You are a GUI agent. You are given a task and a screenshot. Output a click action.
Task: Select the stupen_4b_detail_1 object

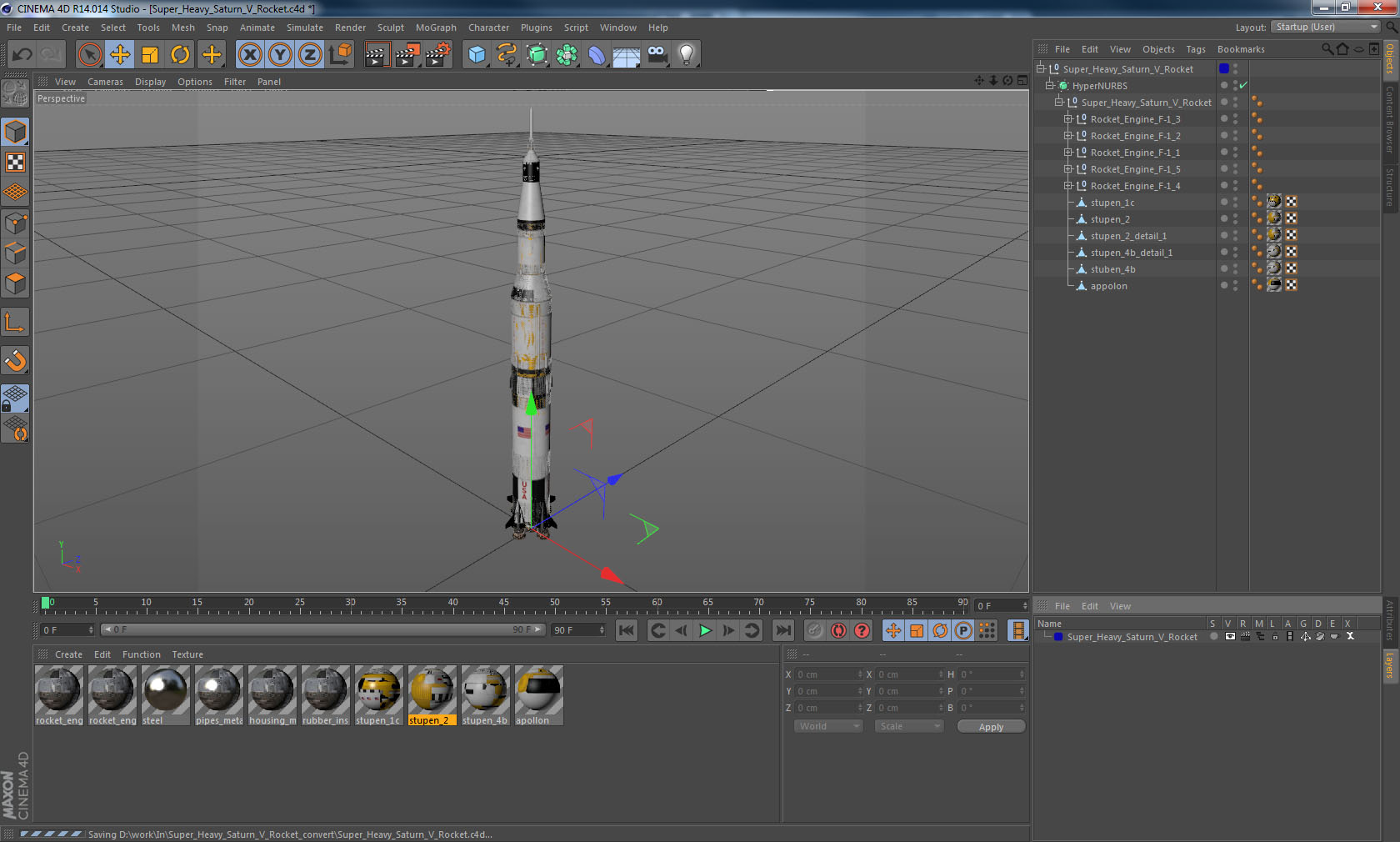(1131, 253)
